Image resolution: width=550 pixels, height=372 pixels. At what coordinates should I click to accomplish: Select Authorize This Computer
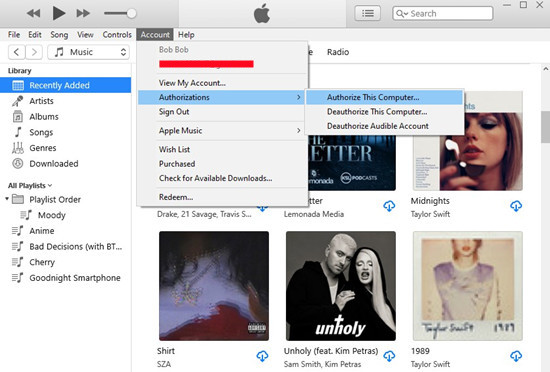(384, 97)
